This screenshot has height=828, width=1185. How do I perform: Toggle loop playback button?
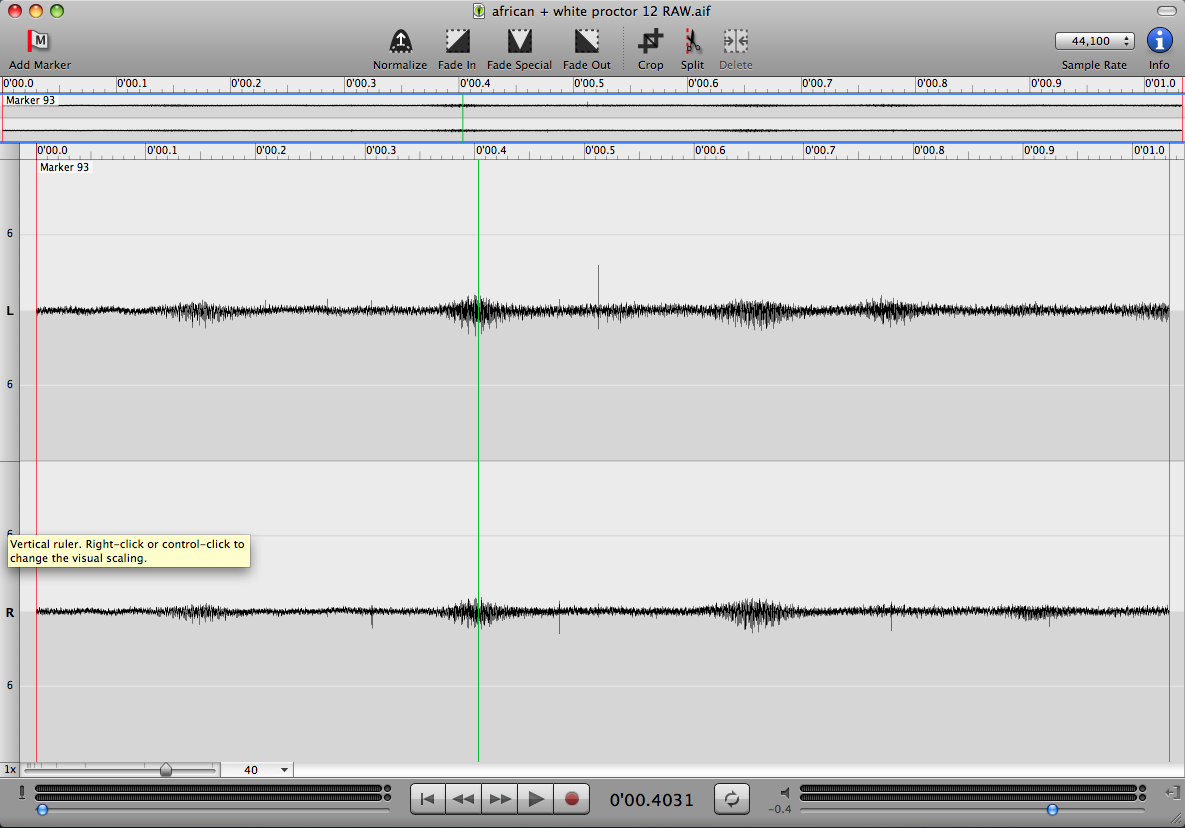click(731, 799)
